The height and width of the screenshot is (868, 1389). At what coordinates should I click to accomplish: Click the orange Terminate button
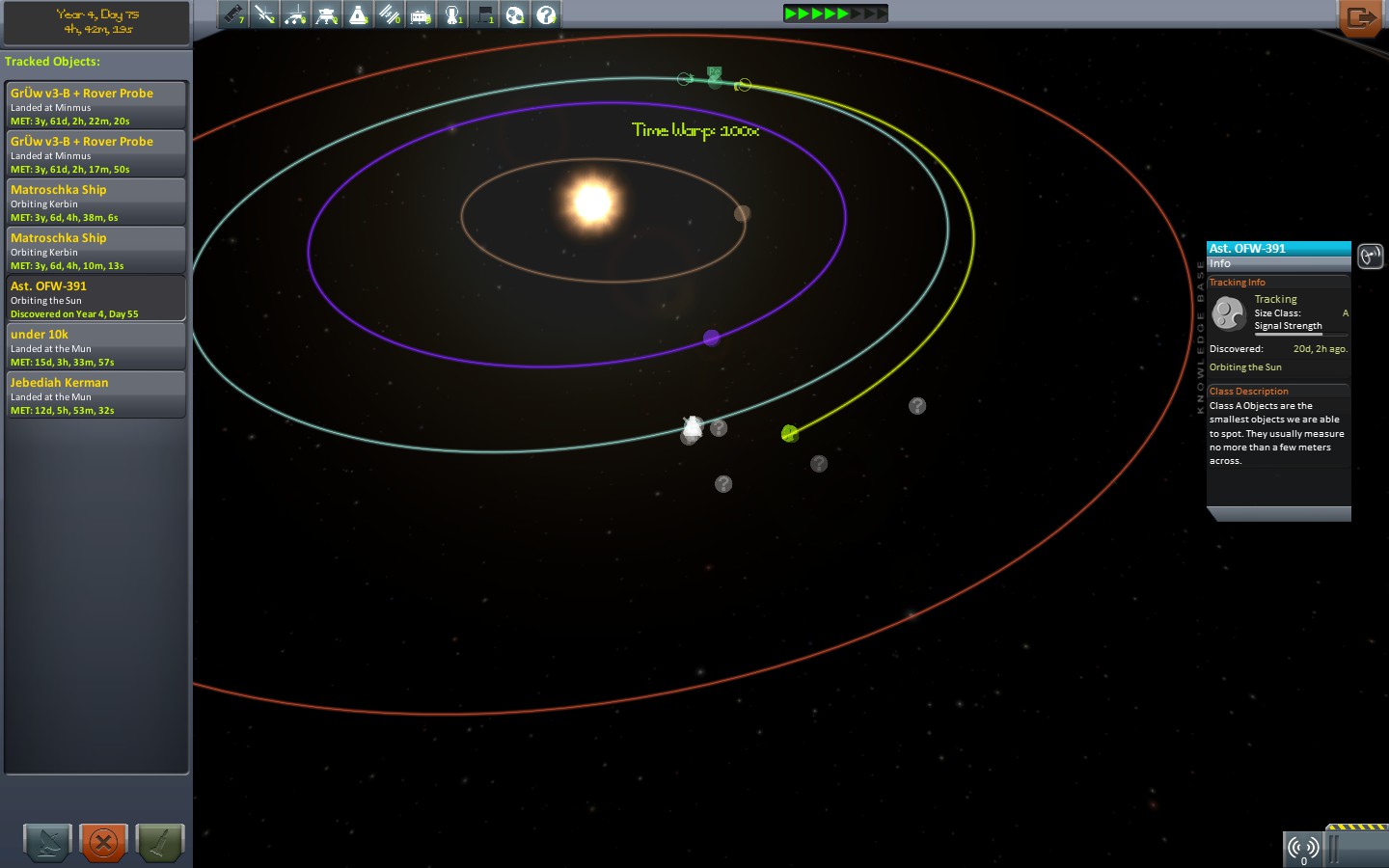tap(103, 842)
